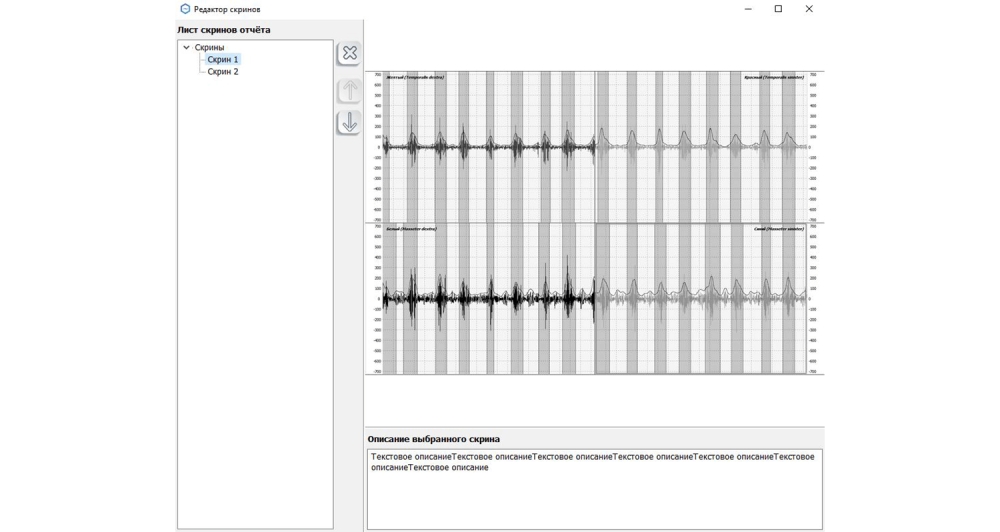Viewport: 1000px width, 532px height.
Task: Click the Masseter dextra chart panel
Action: (490, 298)
